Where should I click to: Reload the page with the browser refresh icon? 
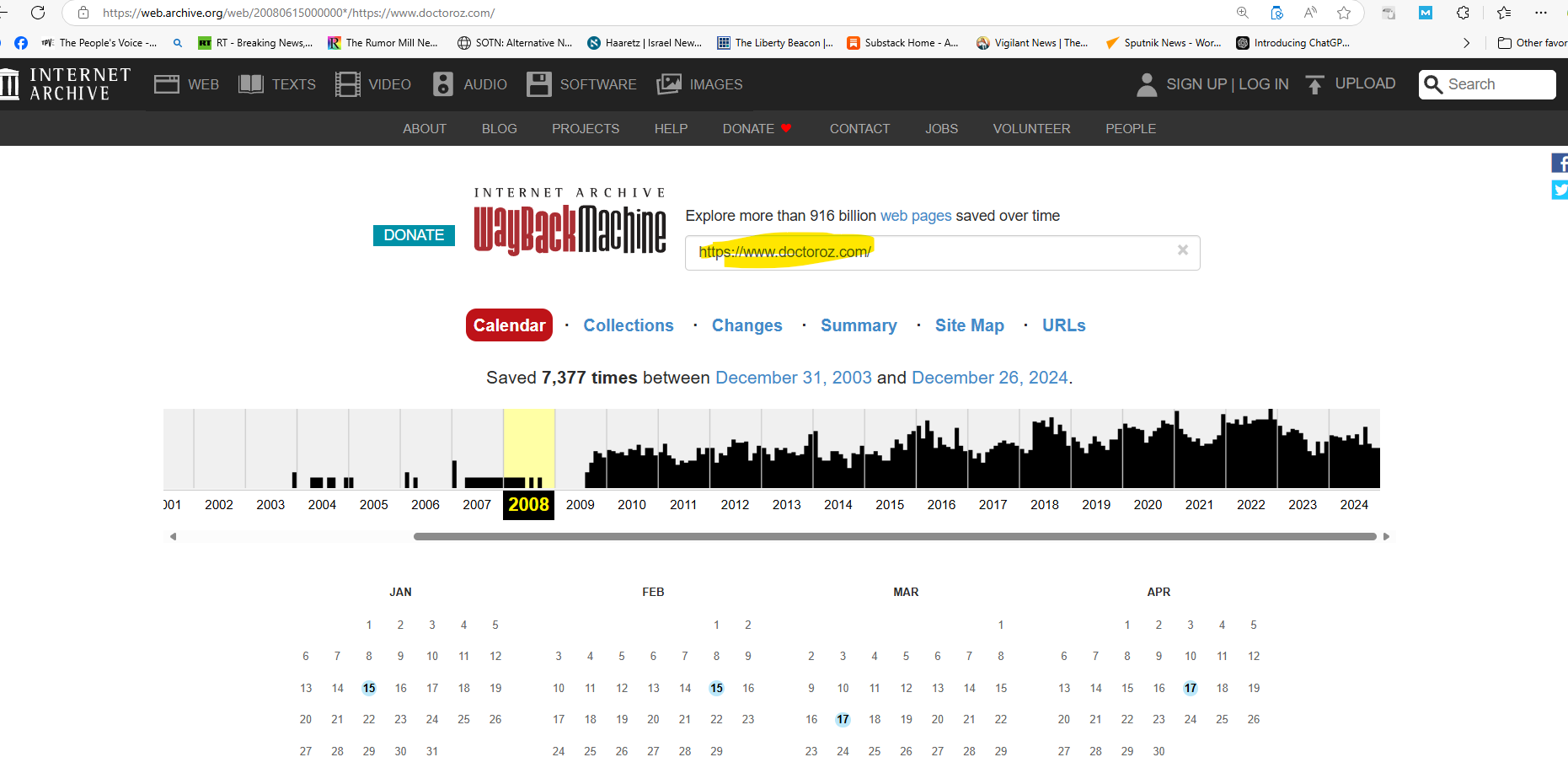(38, 13)
